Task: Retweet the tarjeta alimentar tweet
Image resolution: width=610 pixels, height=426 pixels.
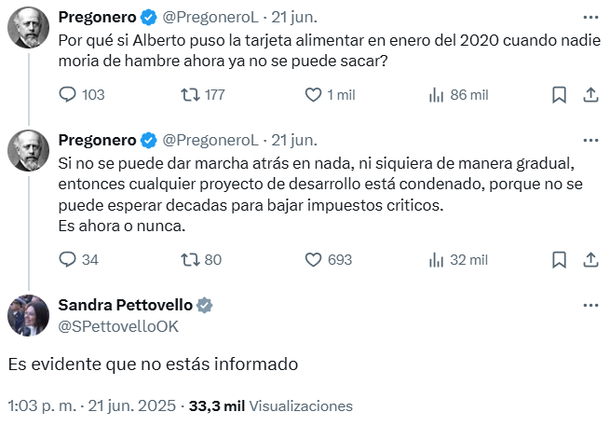Action: click(x=188, y=95)
